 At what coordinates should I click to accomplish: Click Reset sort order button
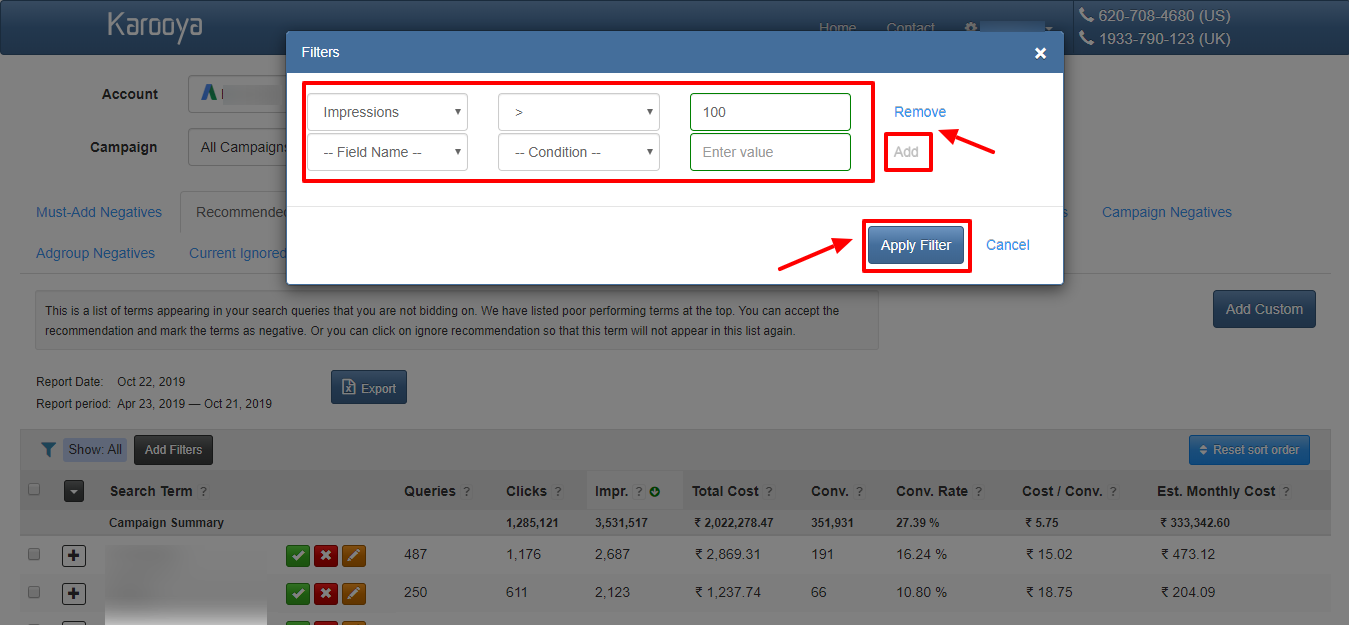tap(1249, 450)
